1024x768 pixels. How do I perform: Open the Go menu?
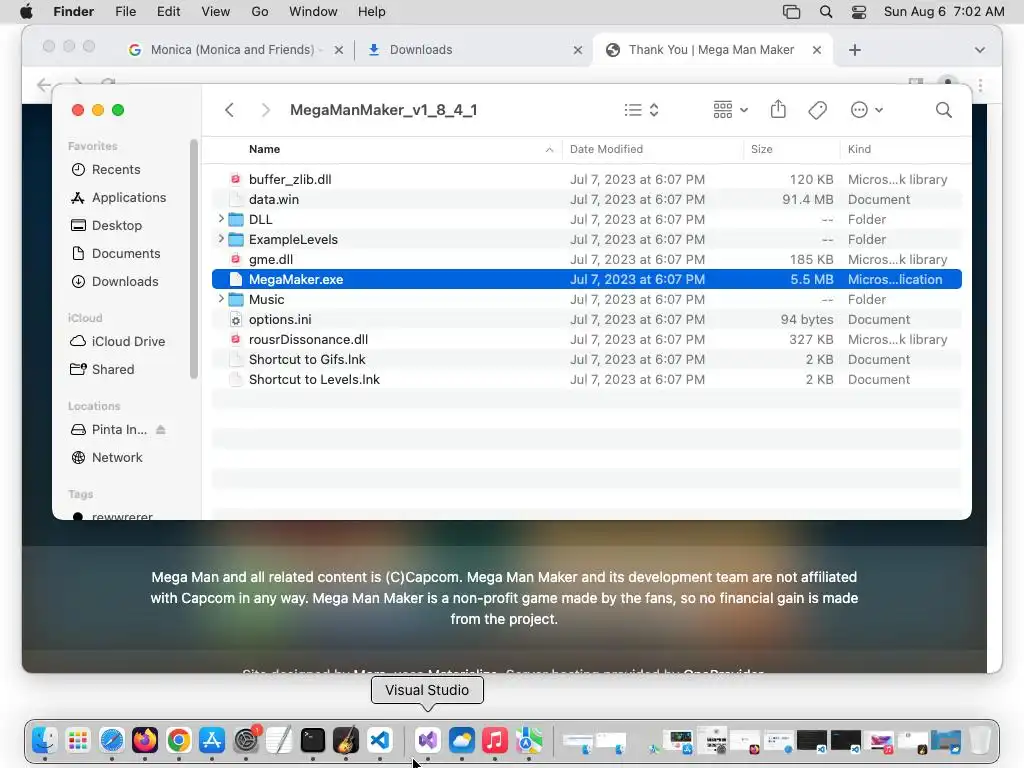pos(260,12)
